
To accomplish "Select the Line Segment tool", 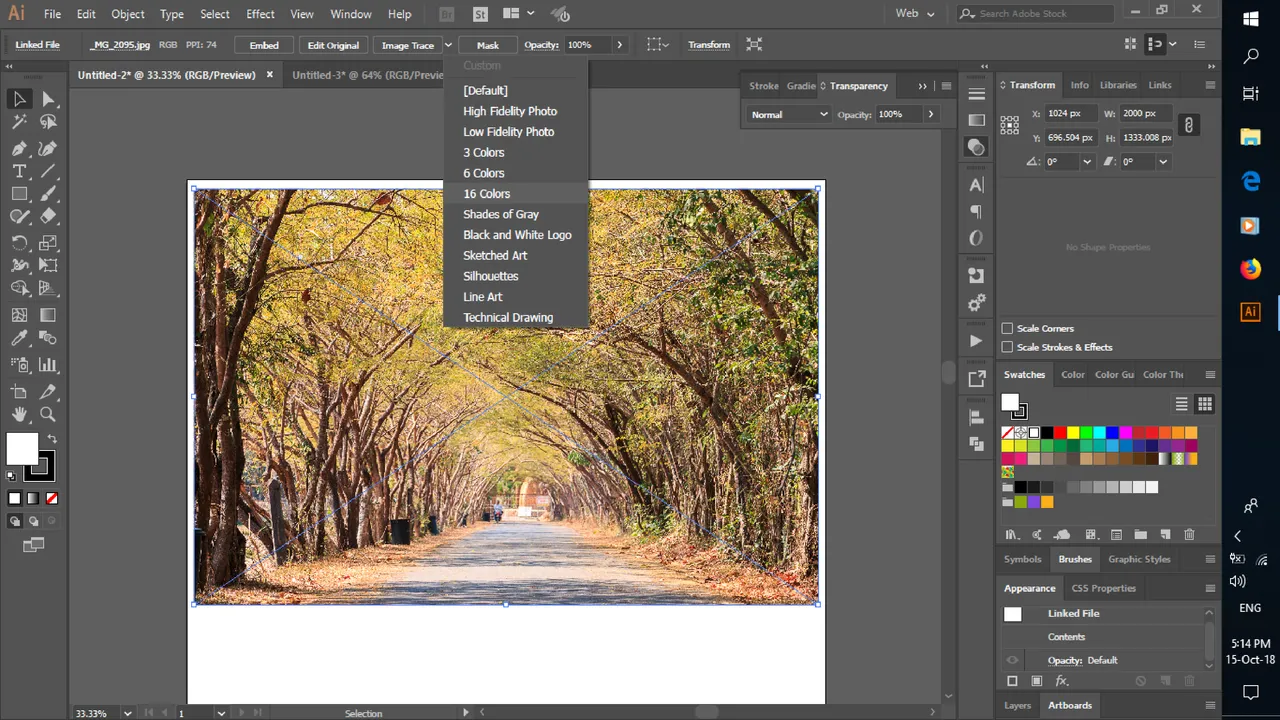I will pos(48,171).
